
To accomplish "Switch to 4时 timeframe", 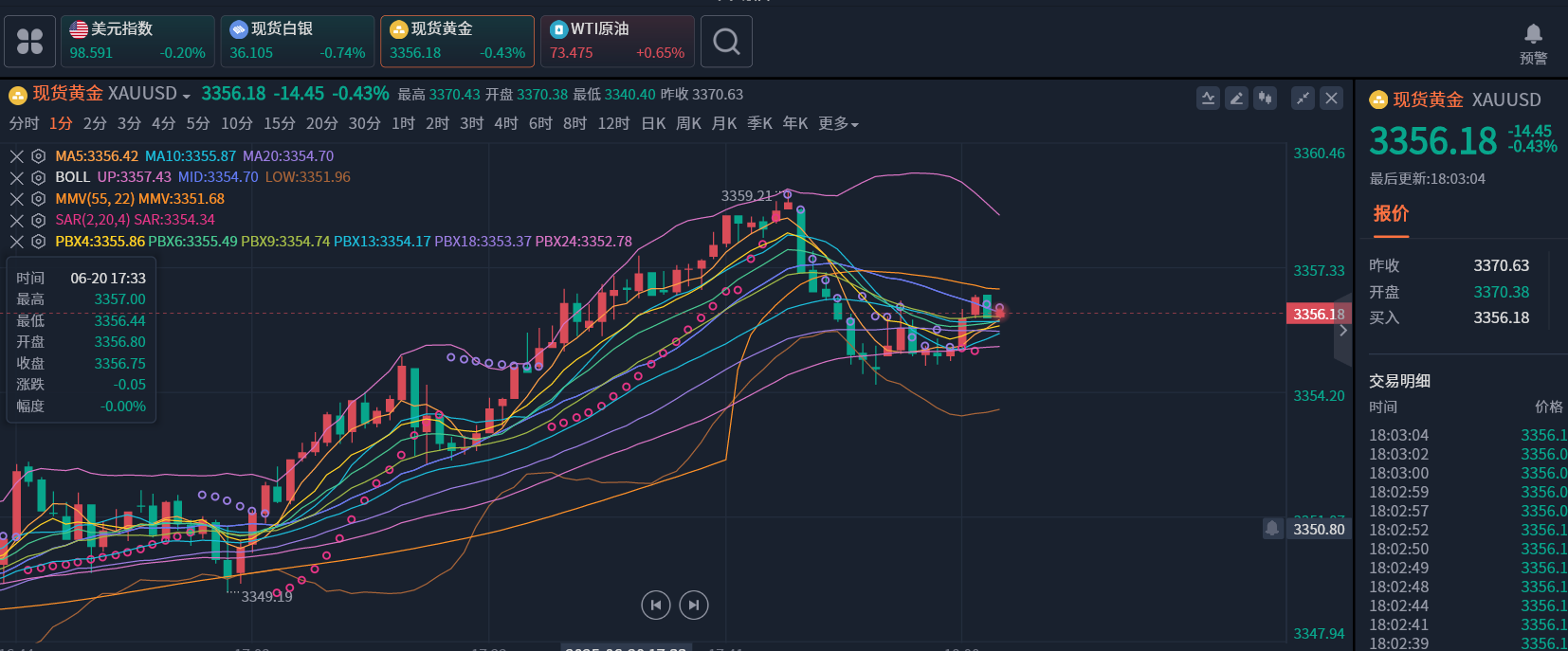I will [506, 124].
